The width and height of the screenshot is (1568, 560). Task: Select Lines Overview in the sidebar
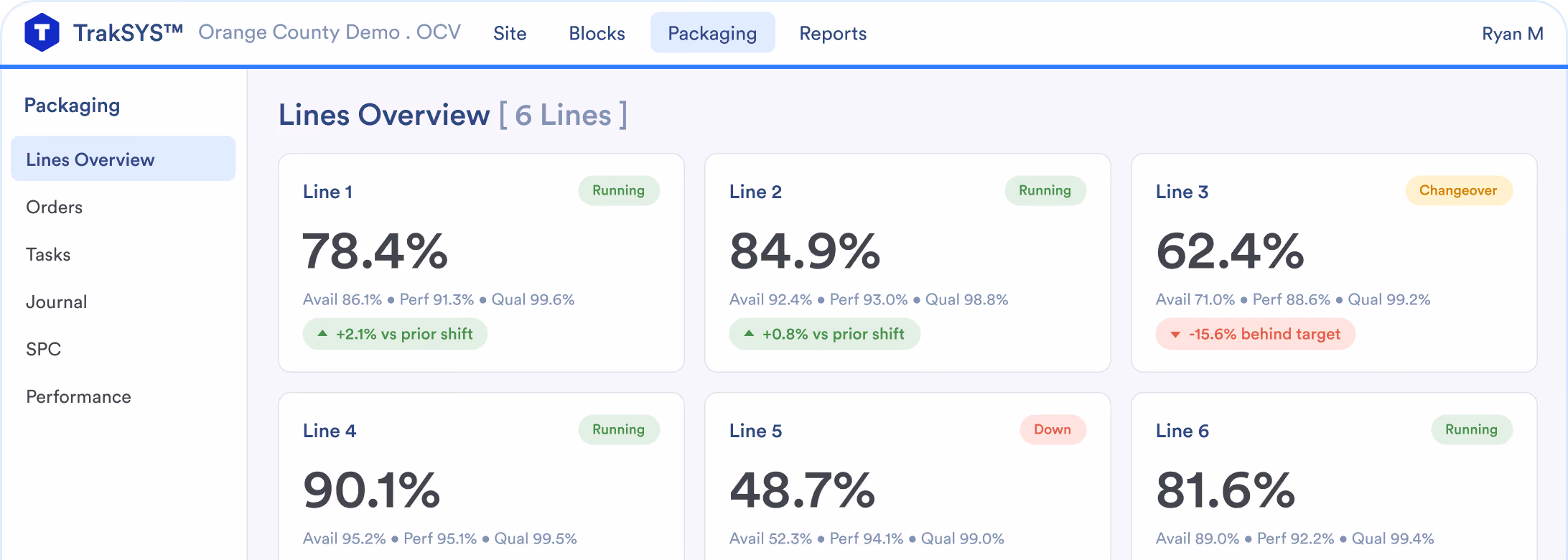point(123,159)
